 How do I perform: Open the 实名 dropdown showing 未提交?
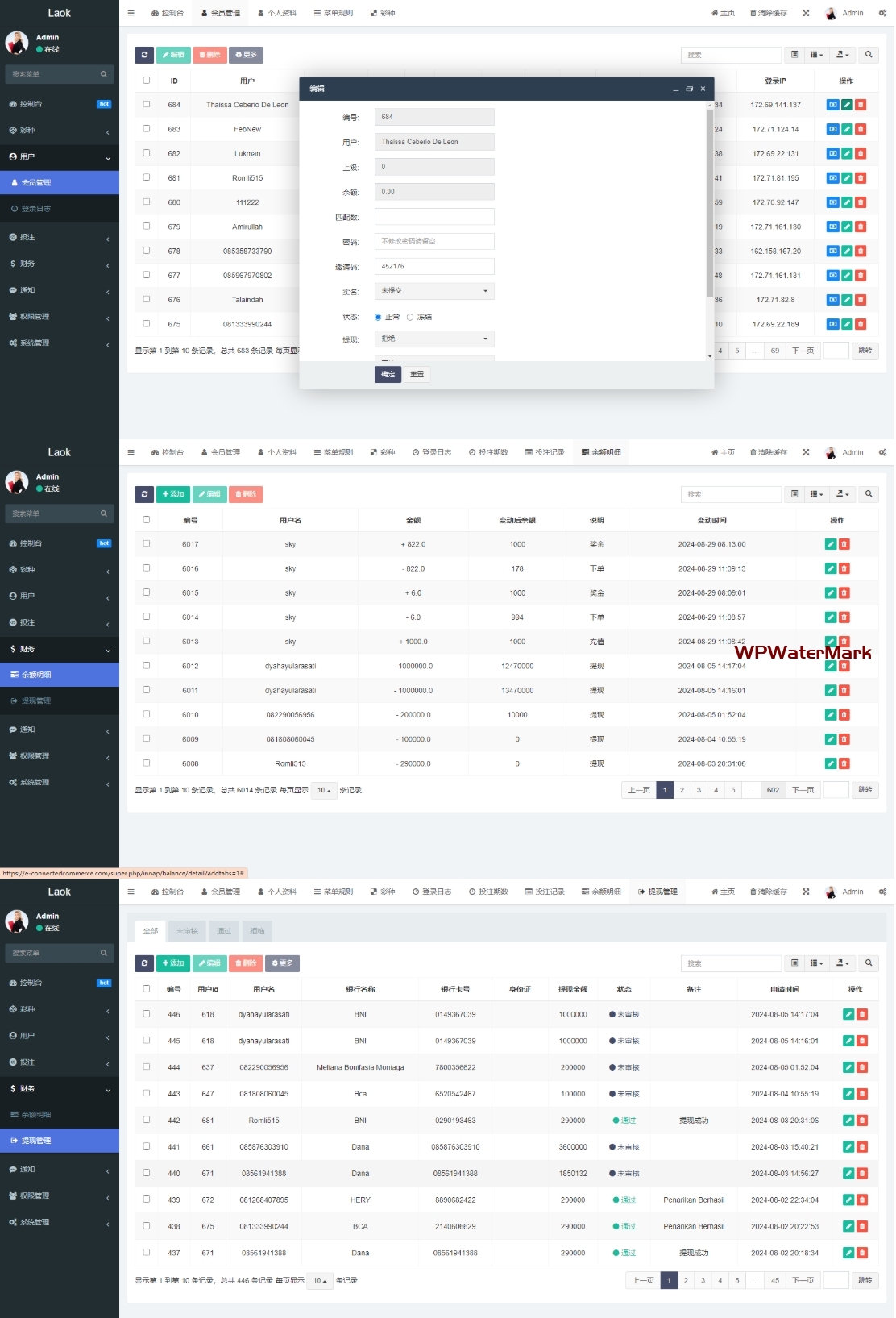(x=434, y=291)
